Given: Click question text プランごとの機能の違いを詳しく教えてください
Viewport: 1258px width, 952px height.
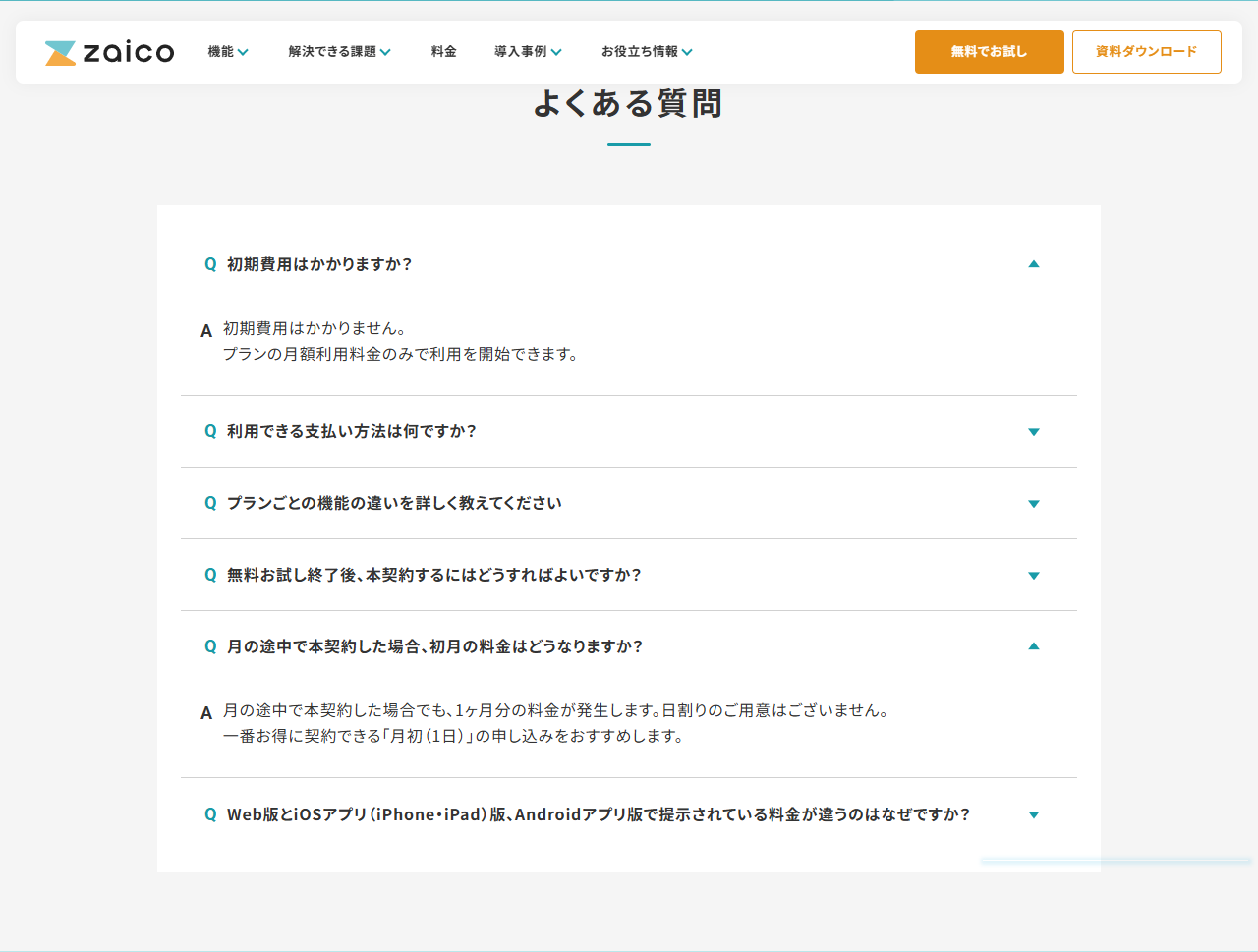Looking at the screenshot, I should click(394, 503).
